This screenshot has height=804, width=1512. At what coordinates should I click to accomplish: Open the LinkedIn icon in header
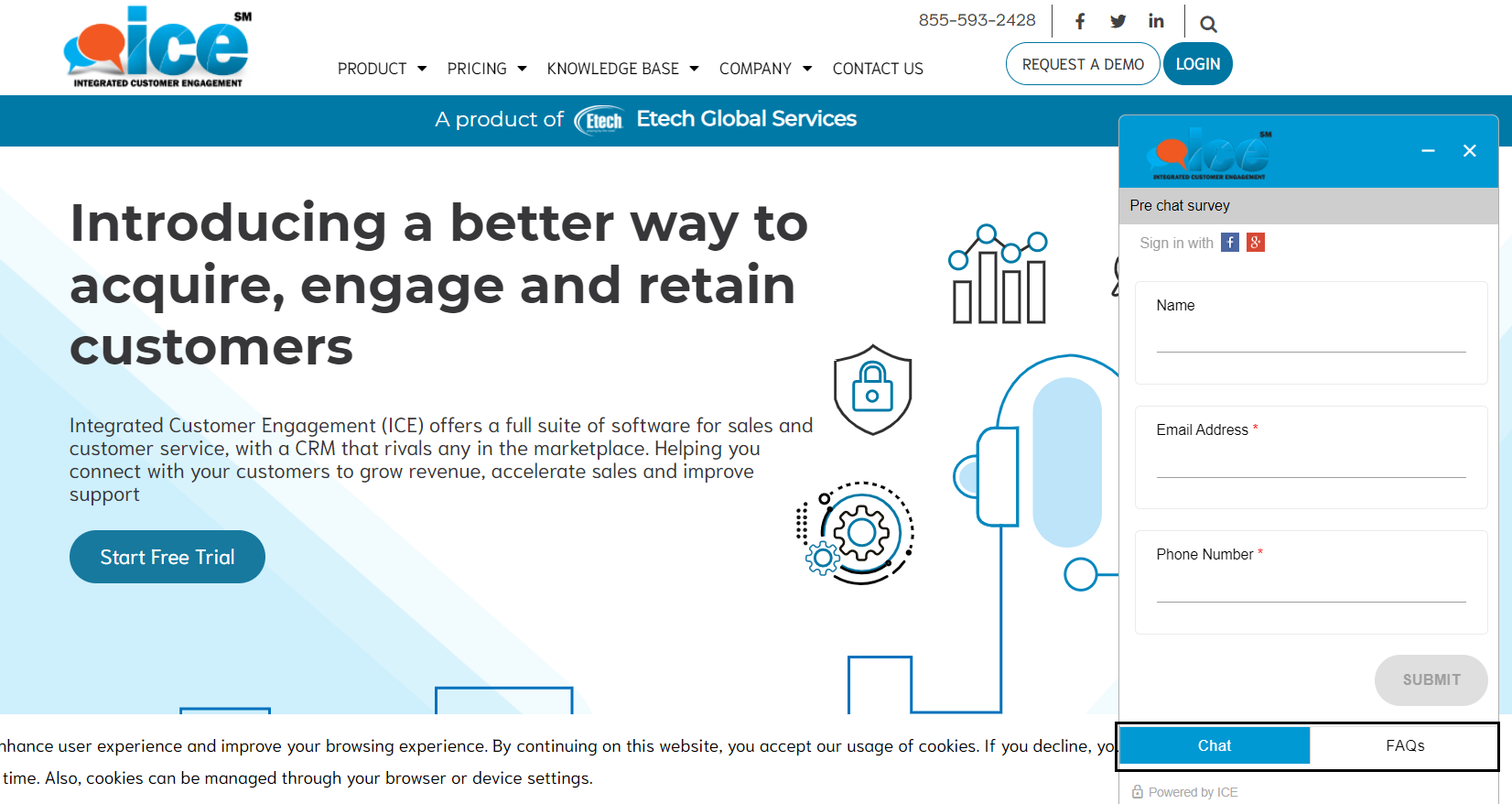pyautogui.click(x=1156, y=21)
